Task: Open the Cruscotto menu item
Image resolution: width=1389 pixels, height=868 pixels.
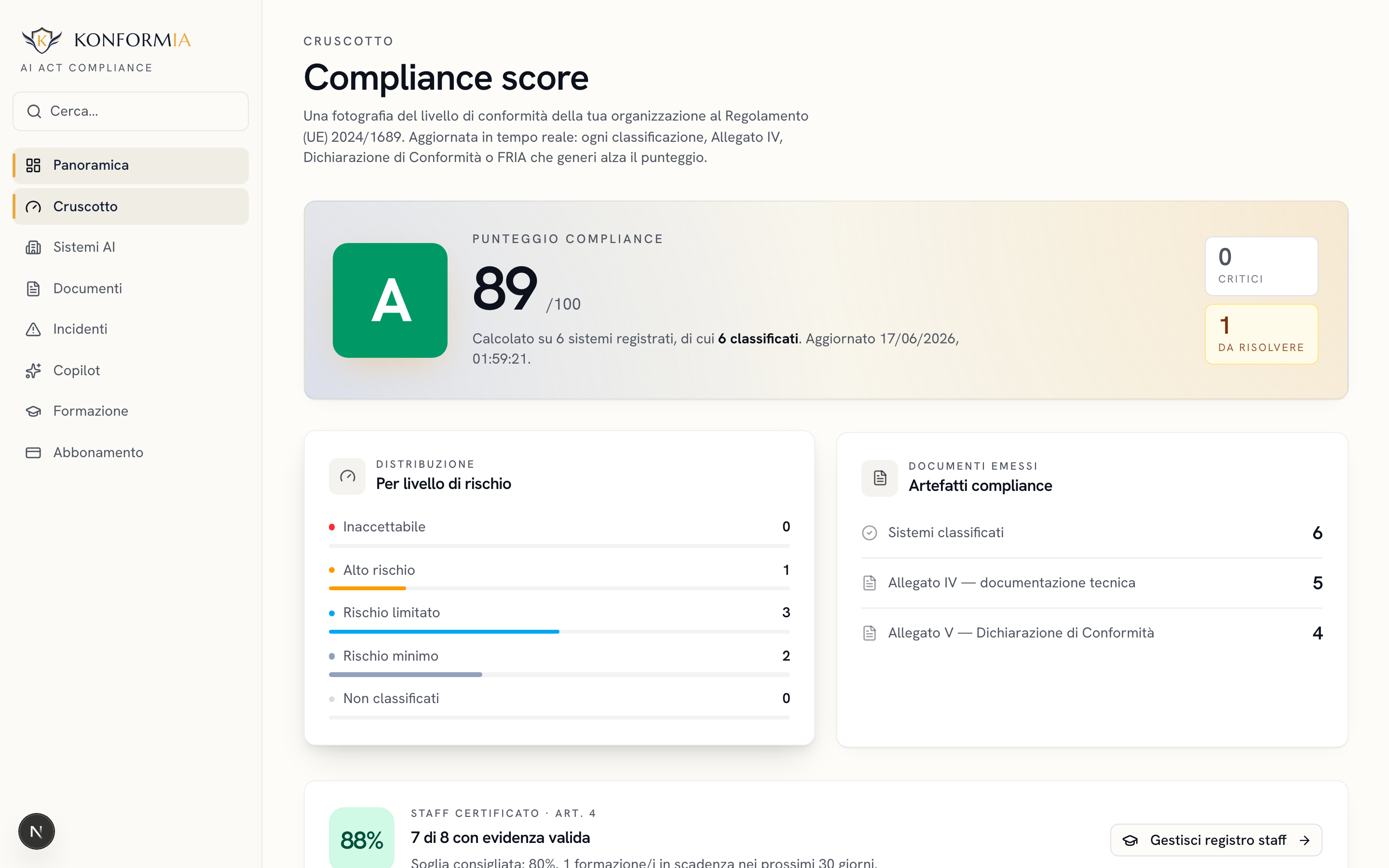Action: coord(131,207)
